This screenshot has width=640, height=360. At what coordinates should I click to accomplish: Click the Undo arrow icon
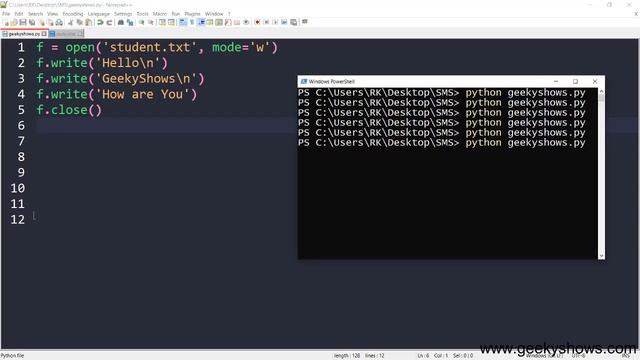[x=100, y=22]
